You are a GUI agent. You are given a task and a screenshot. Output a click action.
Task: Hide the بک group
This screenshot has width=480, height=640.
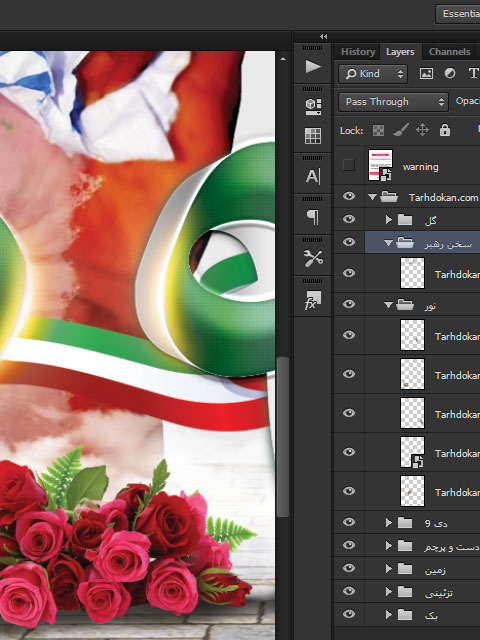(x=349, y=614)
